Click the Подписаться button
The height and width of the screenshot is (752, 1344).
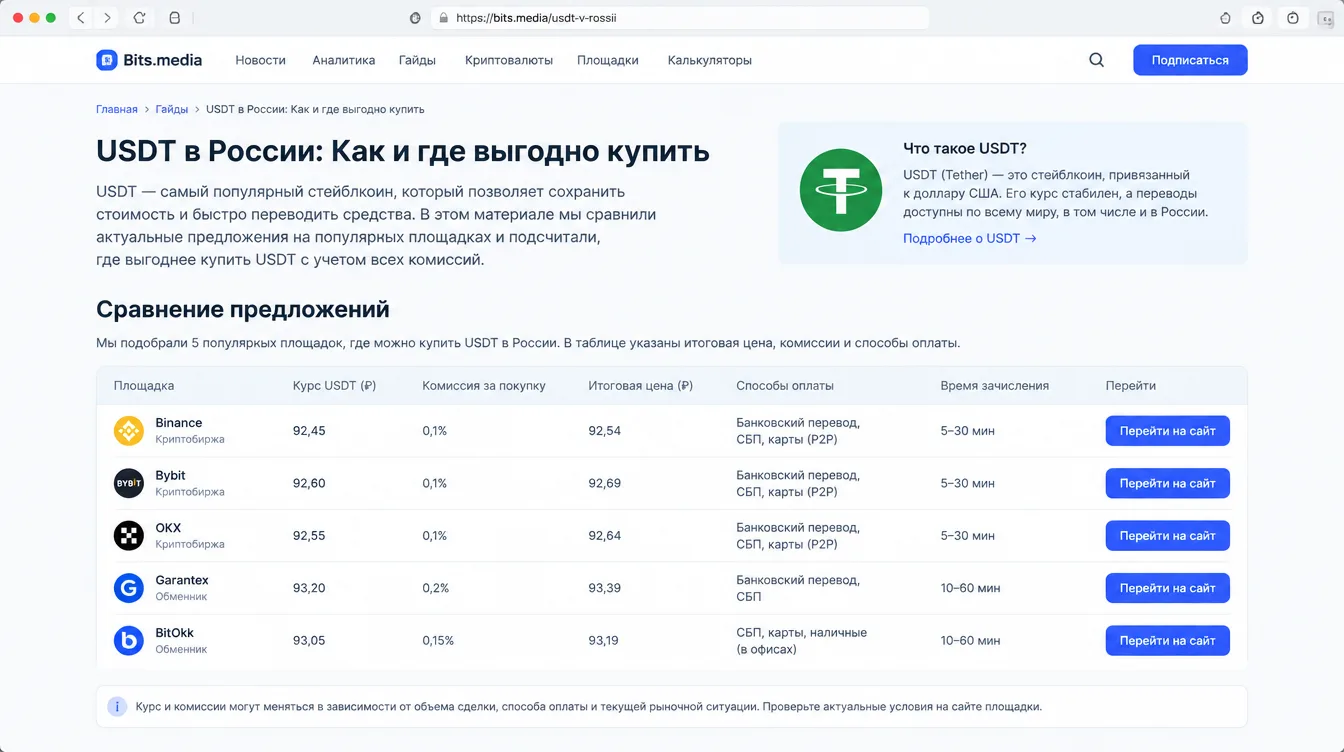click(1190, 60)
